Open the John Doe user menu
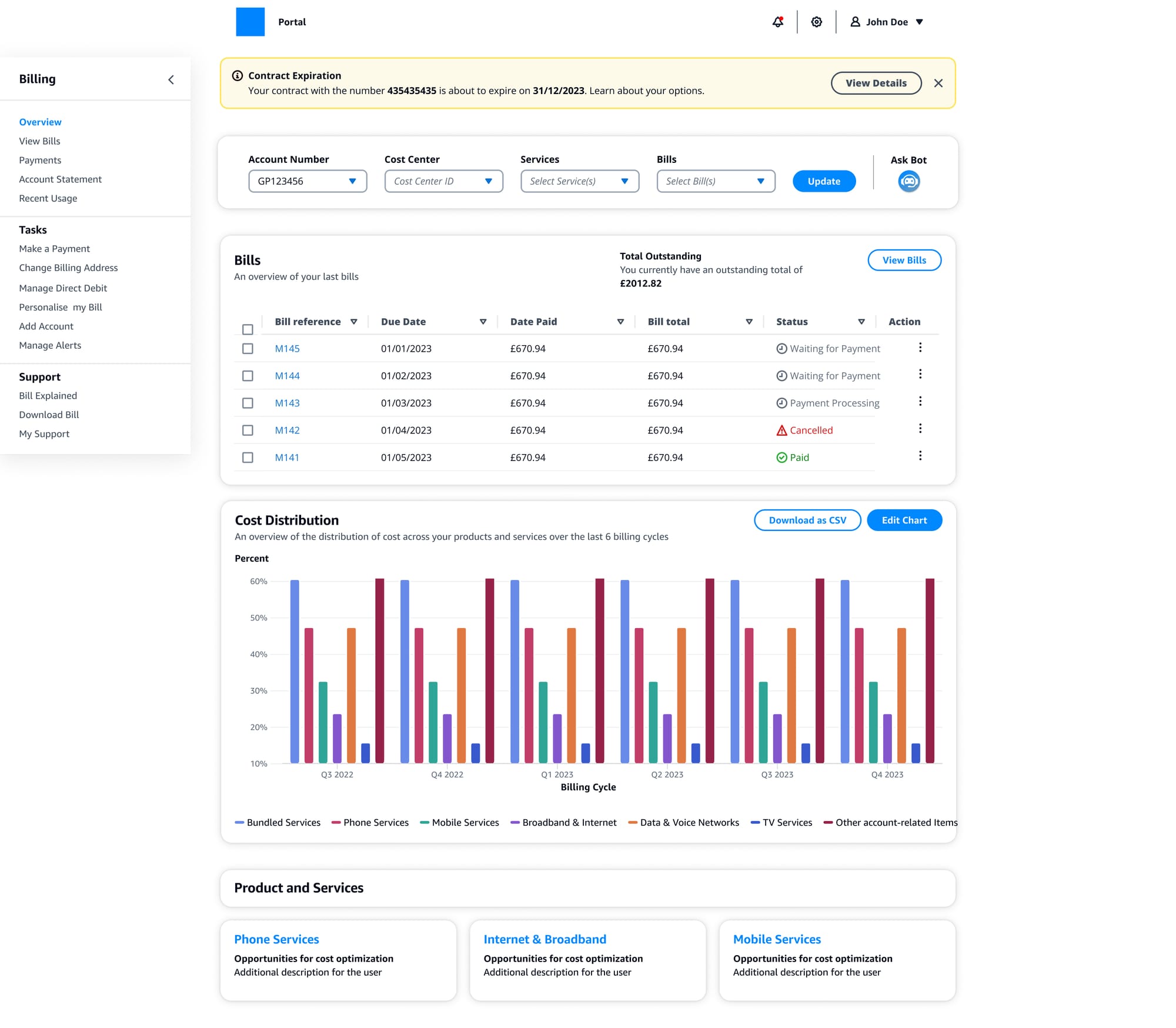The width and height of the screenshot is (1176, 1028). coord(887,22)
